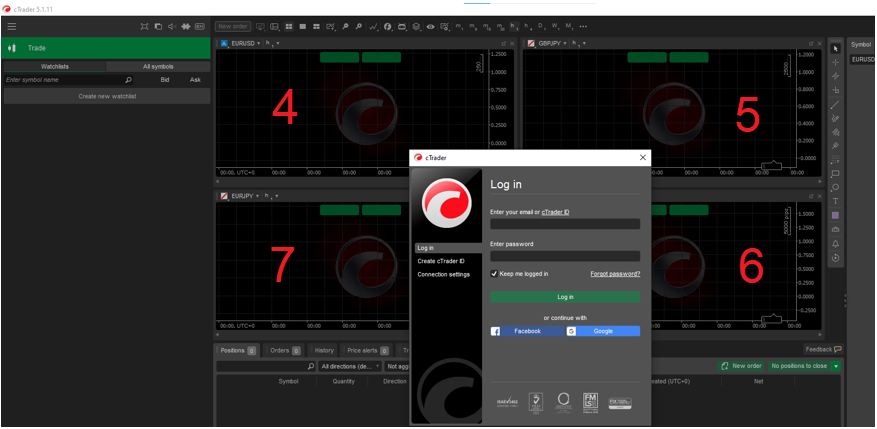Image resolution: width=877 pixels, height=429 pixels.
Task: Open the alert bell tool
Action: click(x=836, y=244)
